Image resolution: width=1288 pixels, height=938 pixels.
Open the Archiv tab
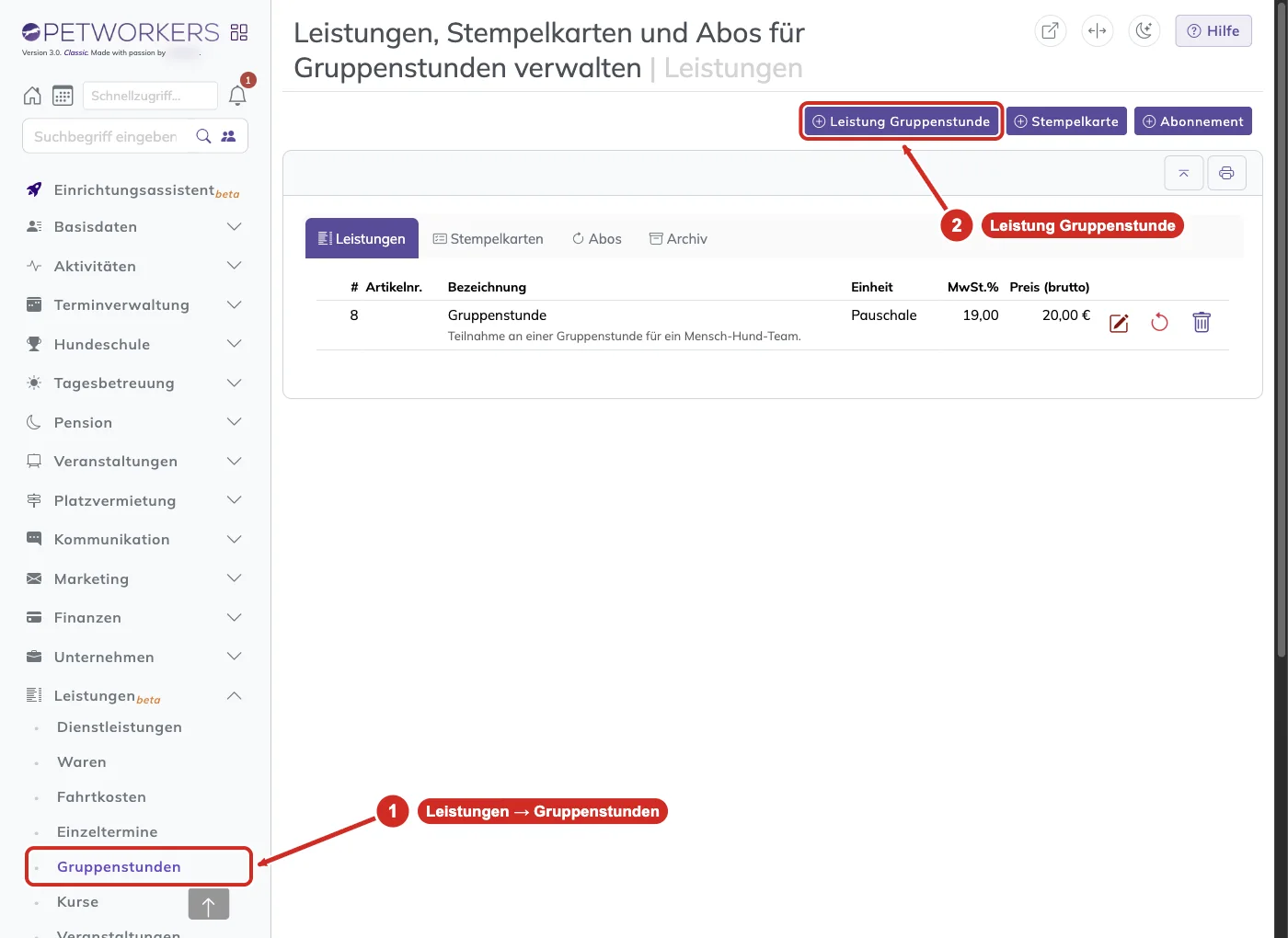click(678, 239)
